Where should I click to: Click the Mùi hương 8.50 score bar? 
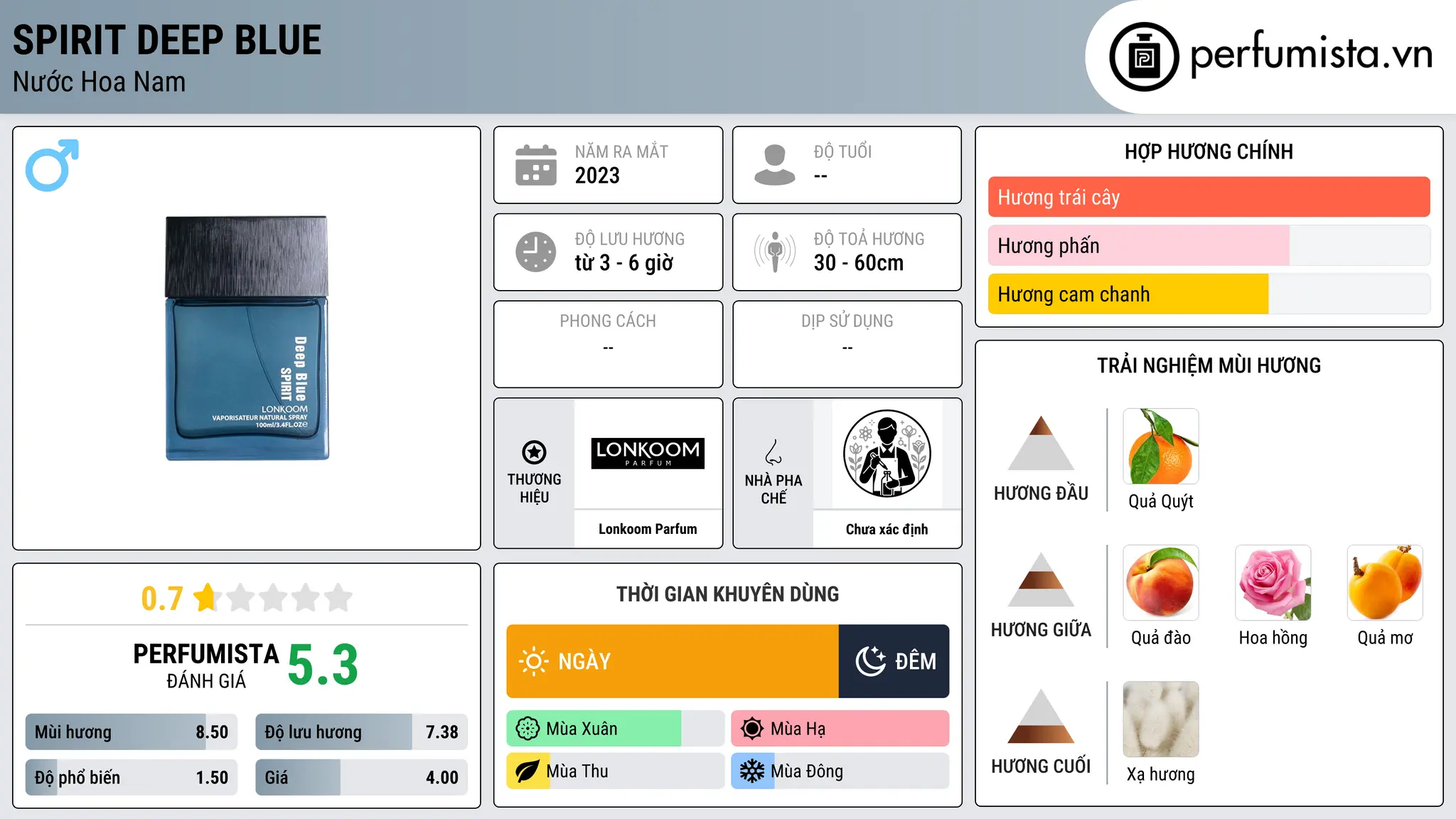(x=132, y=732)
